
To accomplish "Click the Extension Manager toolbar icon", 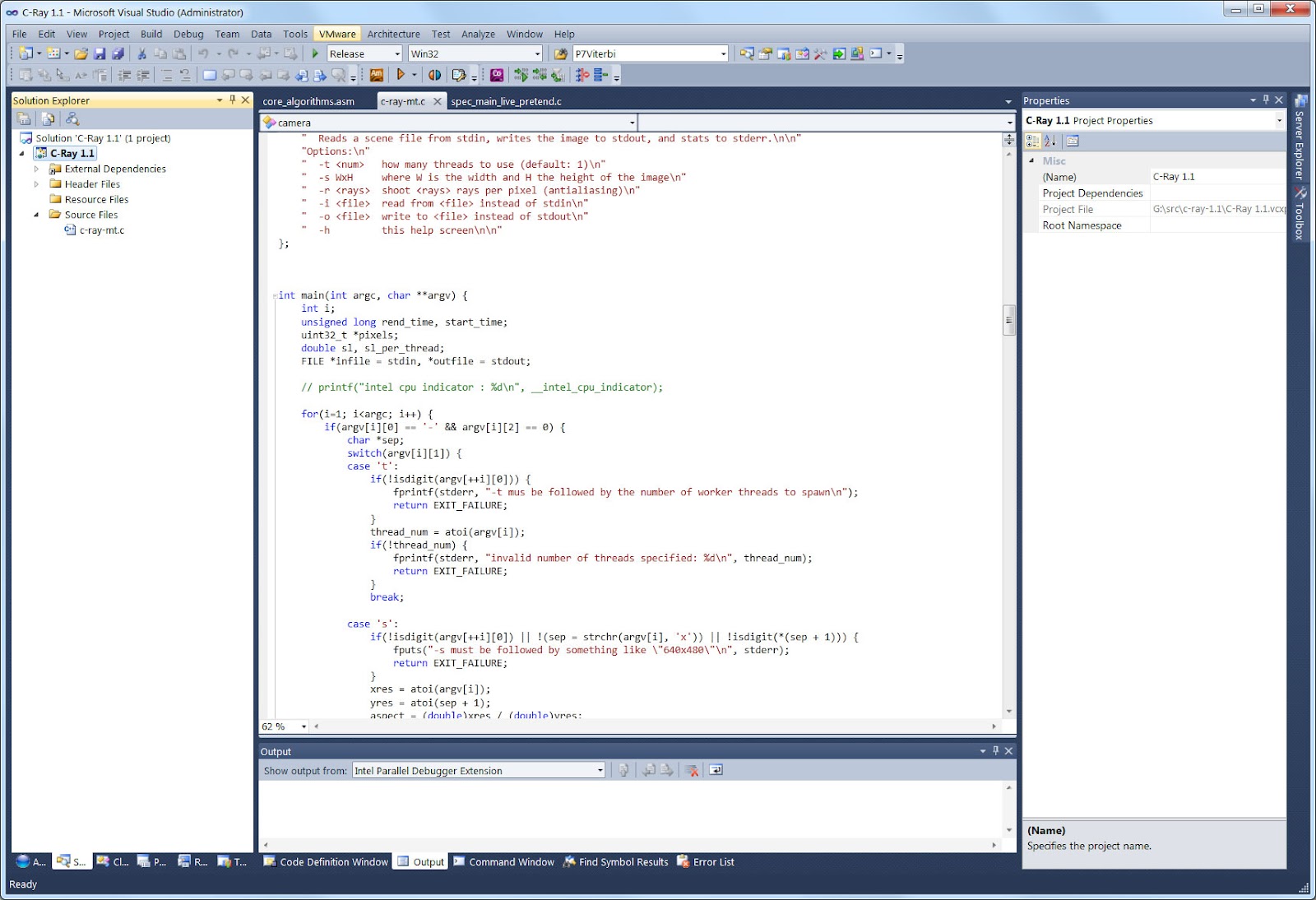I will pos(857,53).
